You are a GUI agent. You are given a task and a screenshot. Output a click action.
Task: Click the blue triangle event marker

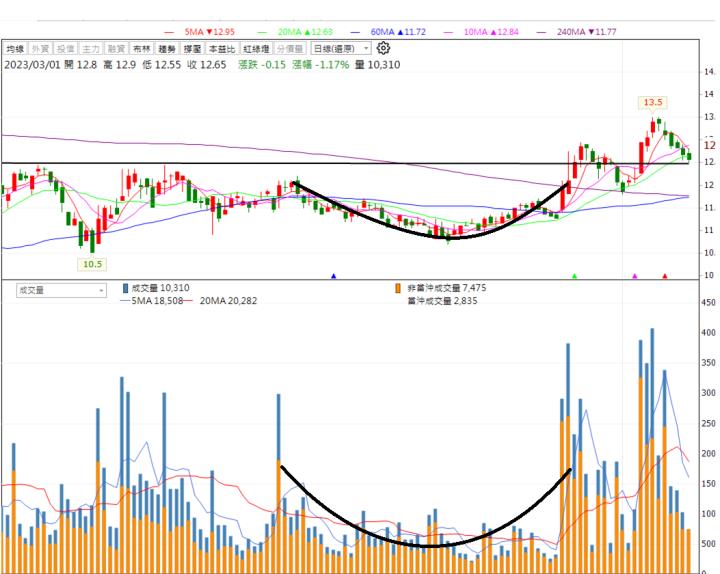[334, 276]
